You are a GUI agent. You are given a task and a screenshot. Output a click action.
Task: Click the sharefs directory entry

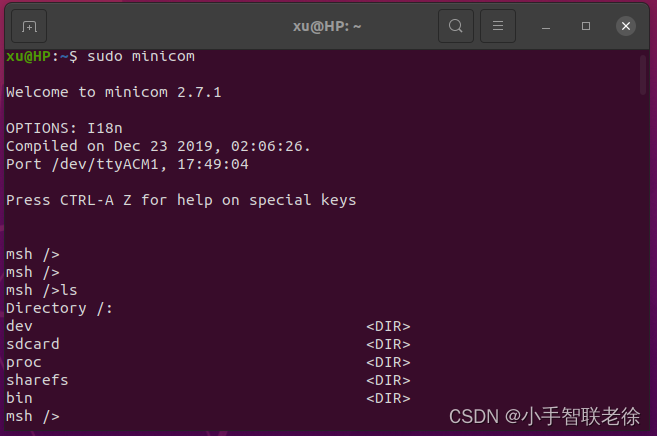click(x=37, y=380)
